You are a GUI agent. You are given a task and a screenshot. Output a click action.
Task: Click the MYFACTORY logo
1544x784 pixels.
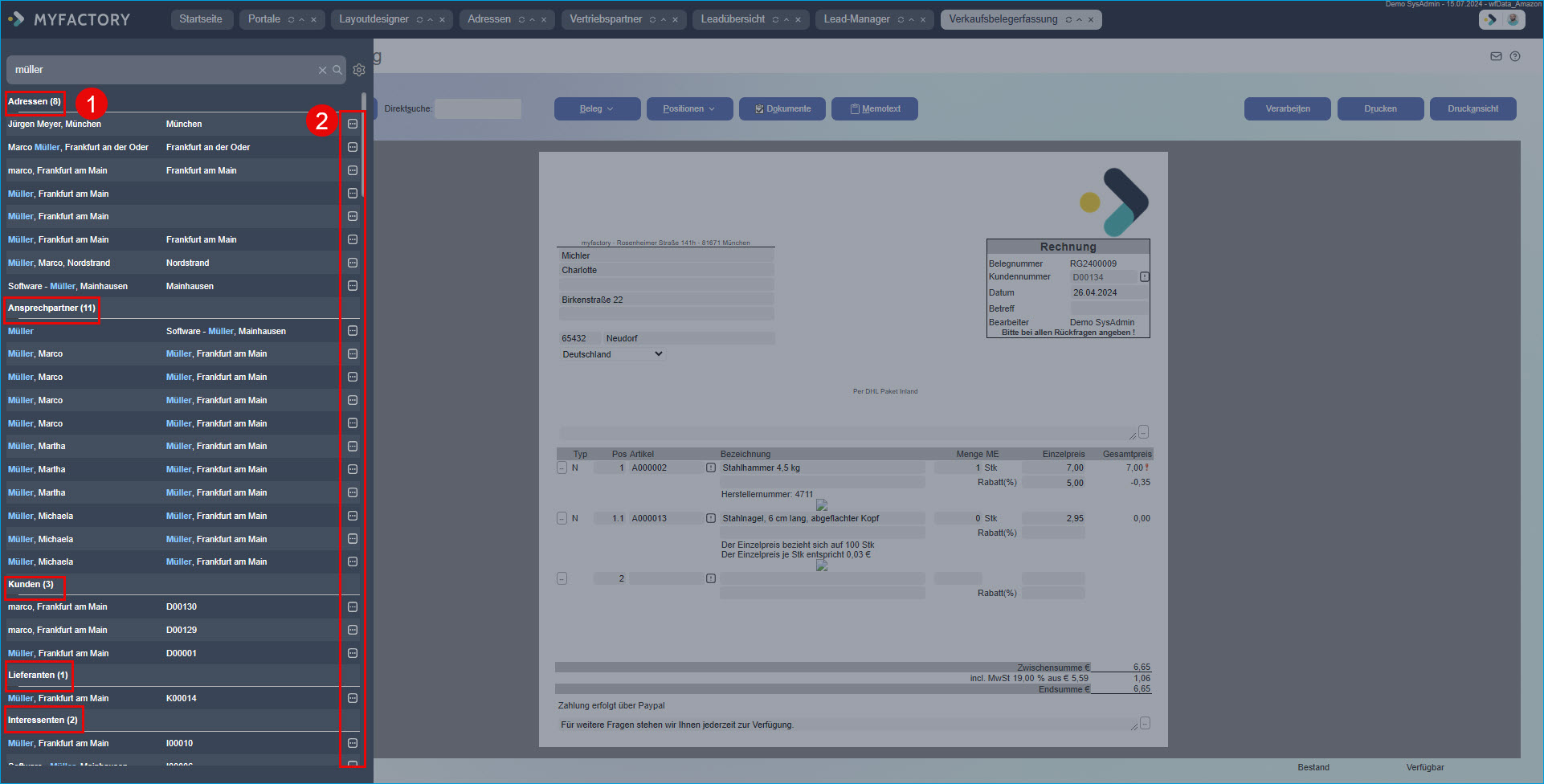tap(69, 19)
